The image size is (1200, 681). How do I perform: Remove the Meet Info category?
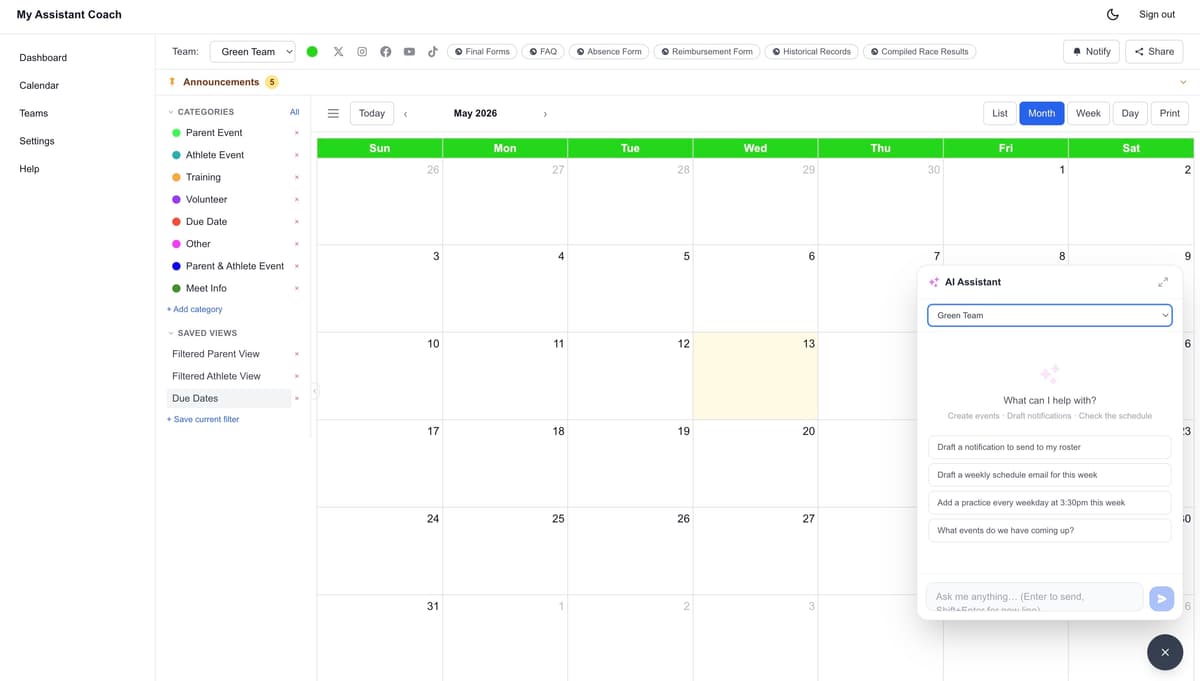tap(297, 288)
